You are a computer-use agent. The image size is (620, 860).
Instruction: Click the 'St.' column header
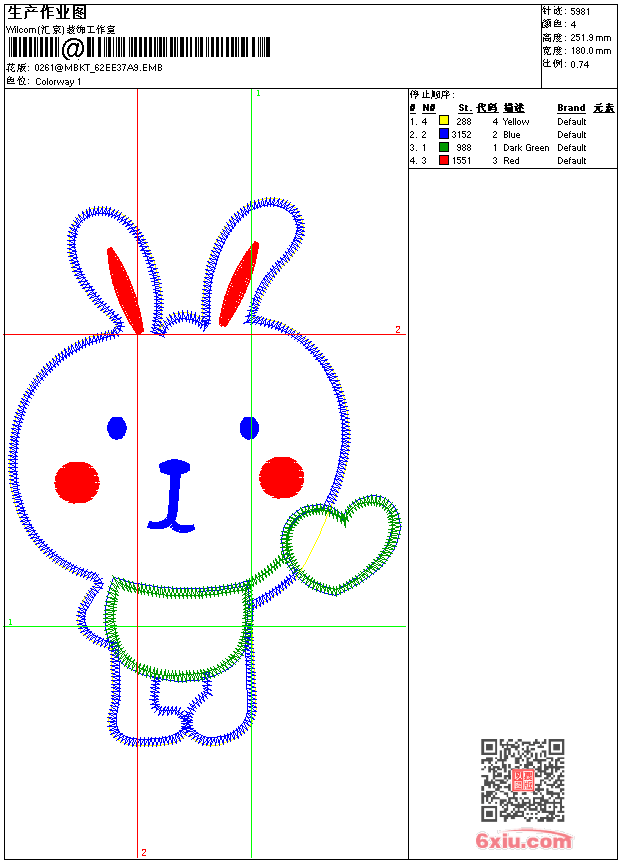tap(465, 108)
